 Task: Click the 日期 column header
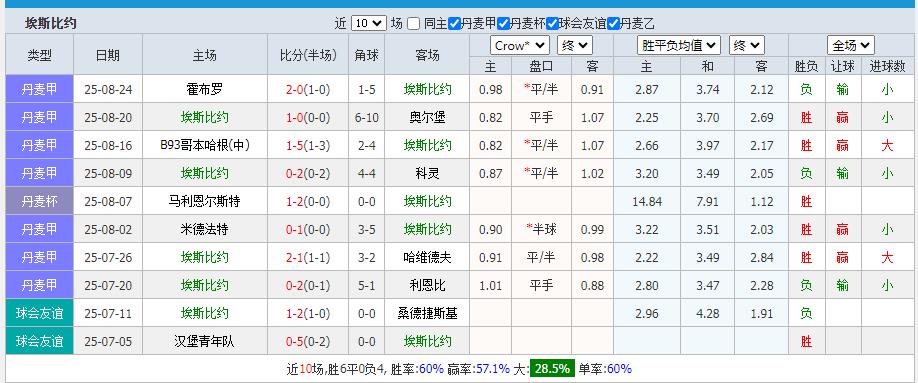click(x=108, y=55)
